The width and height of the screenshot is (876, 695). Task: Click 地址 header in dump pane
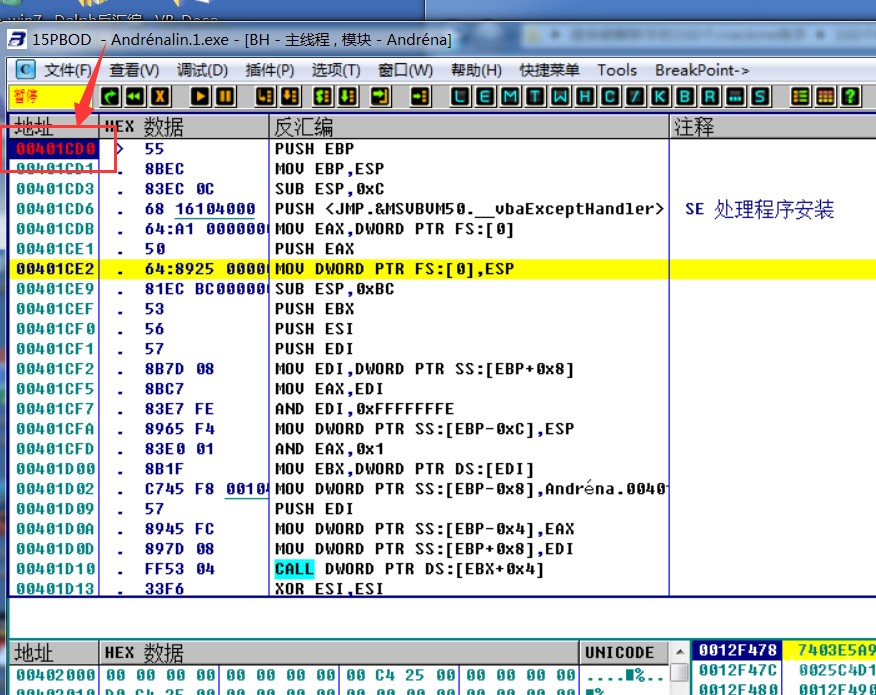tap(54, 653)
